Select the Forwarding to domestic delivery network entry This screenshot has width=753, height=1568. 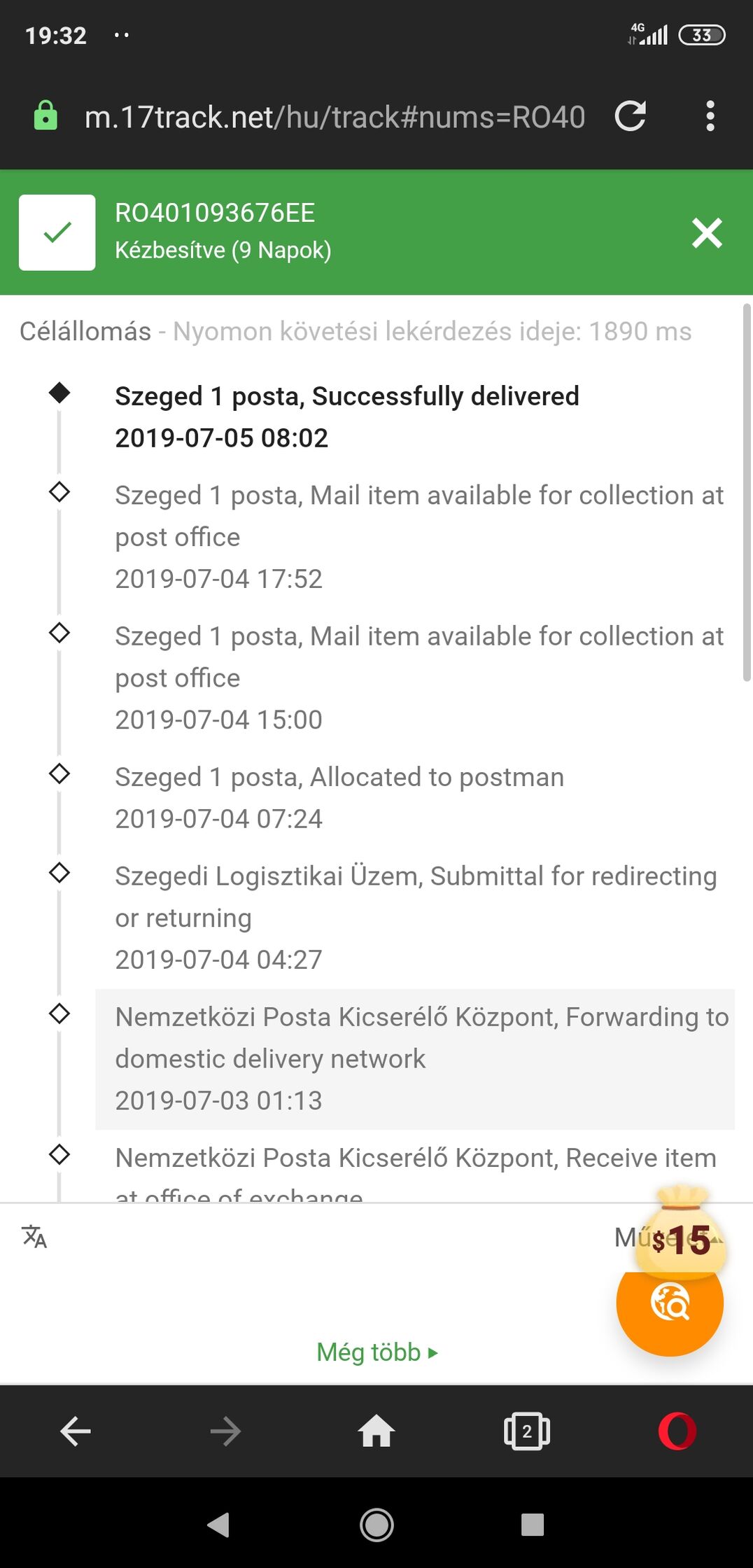point(415,1059)
